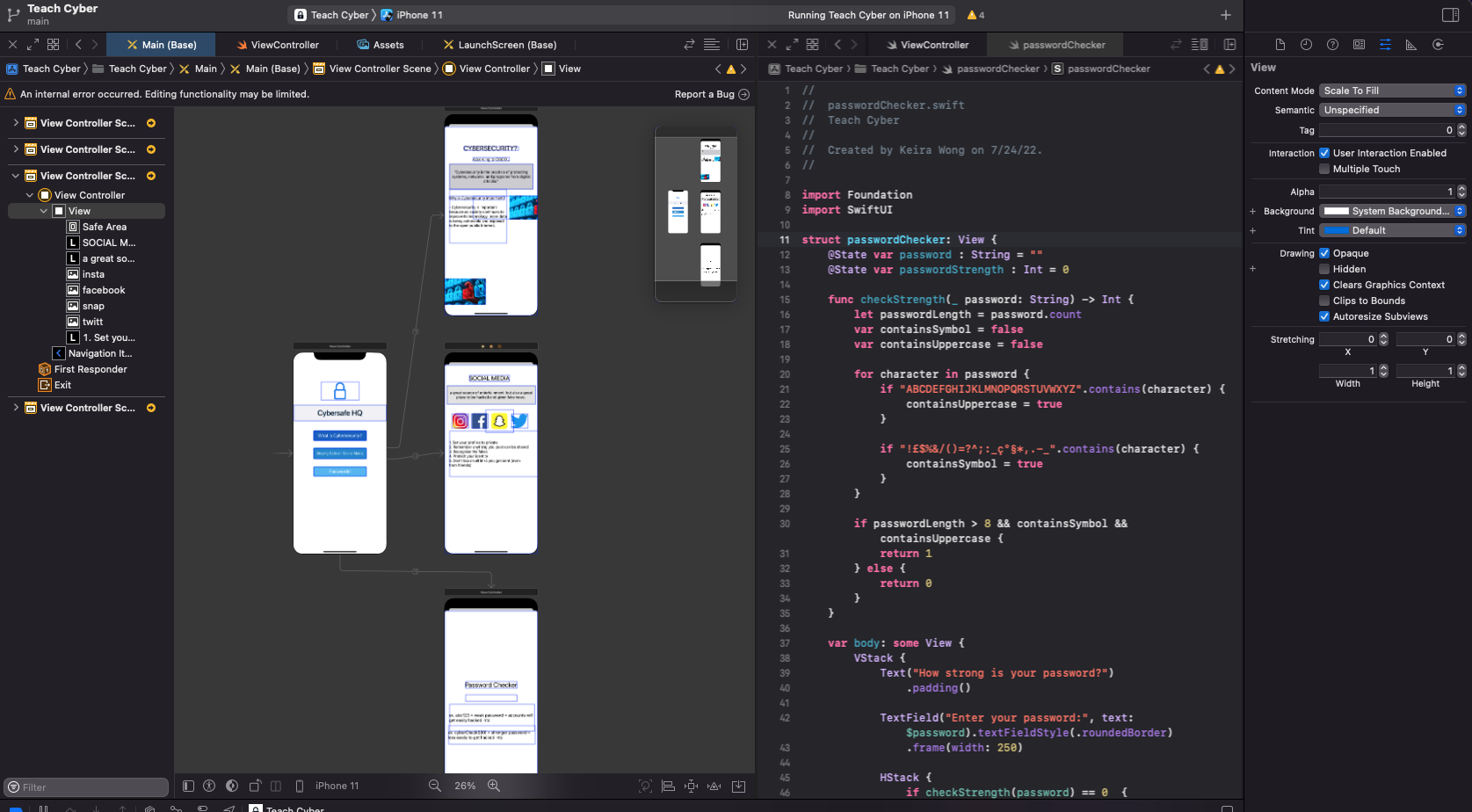
Task: Zoom in the storyboard canvas
Action: [x=494, y=786]
